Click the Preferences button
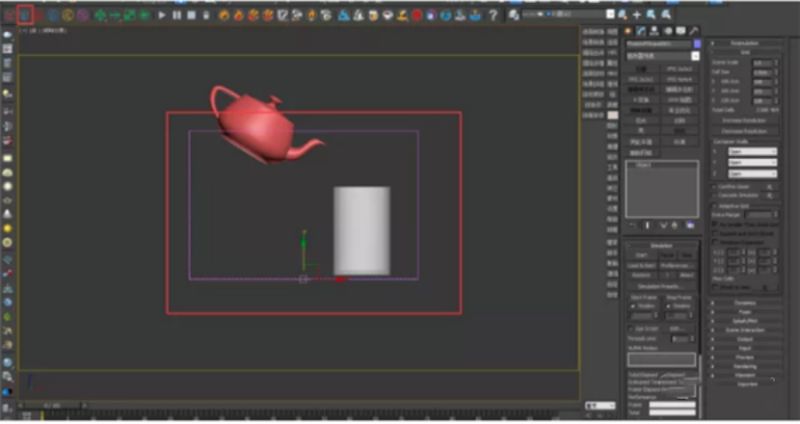This screenshot has height=424, width=800. pyautogui.click(x=677, y=266)
